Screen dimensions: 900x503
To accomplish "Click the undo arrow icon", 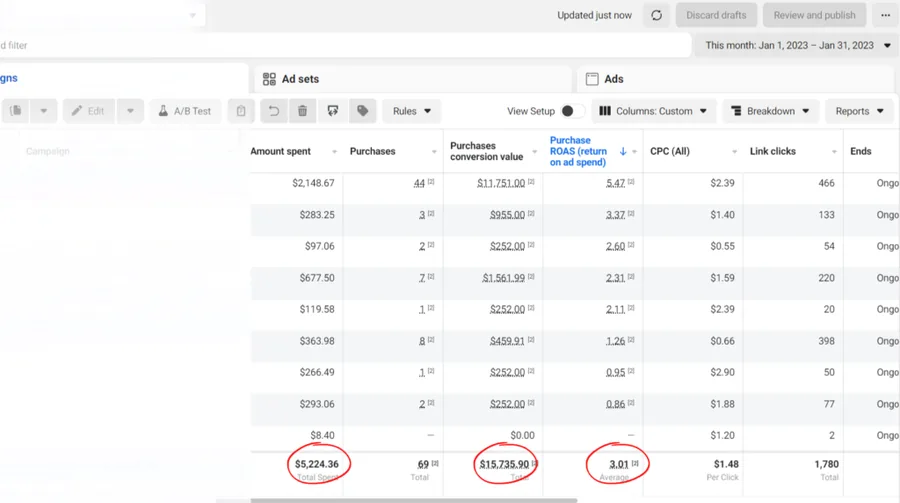I will tap(274, 111).
